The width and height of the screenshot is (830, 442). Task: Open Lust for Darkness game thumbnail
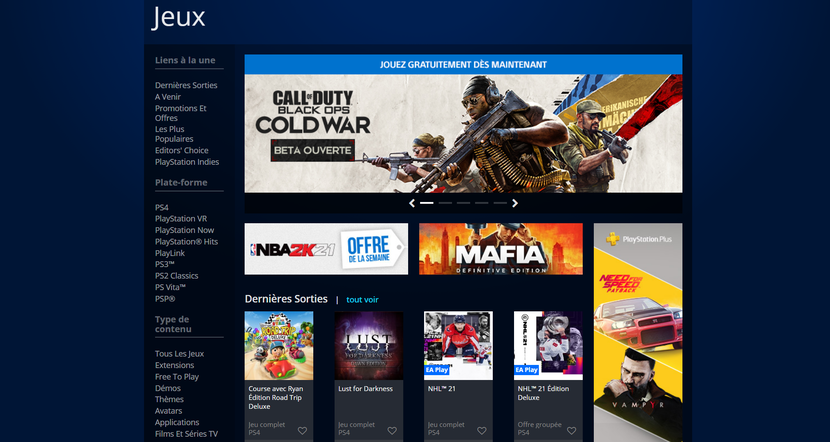coord(369,345)
